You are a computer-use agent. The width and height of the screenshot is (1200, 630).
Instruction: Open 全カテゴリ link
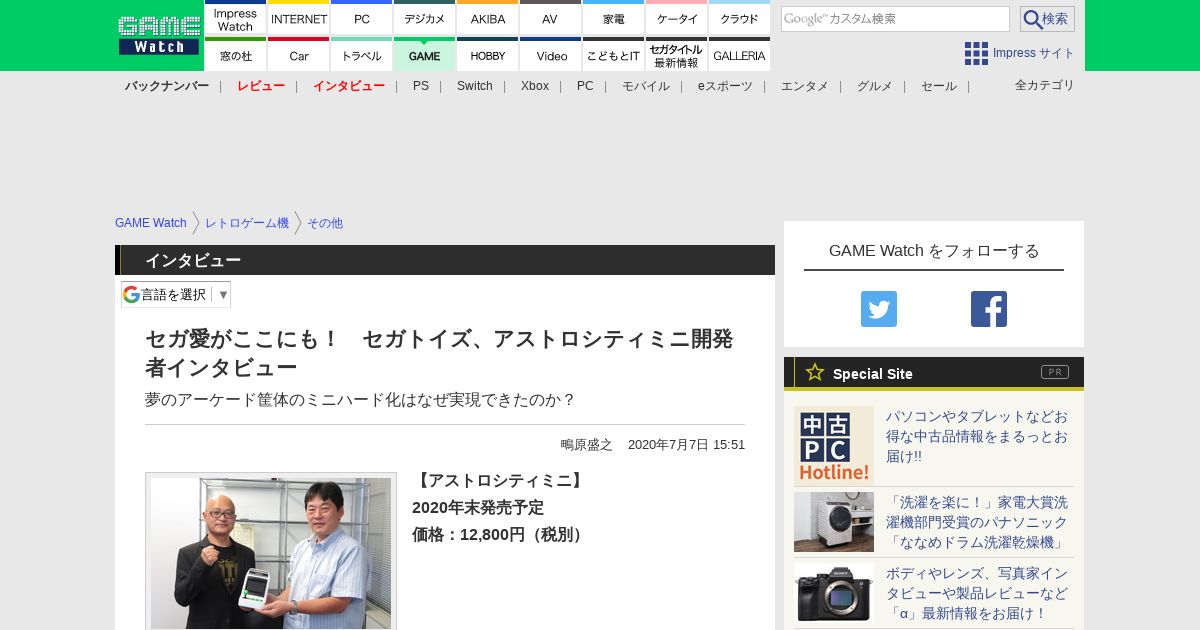click(1045, 85)
